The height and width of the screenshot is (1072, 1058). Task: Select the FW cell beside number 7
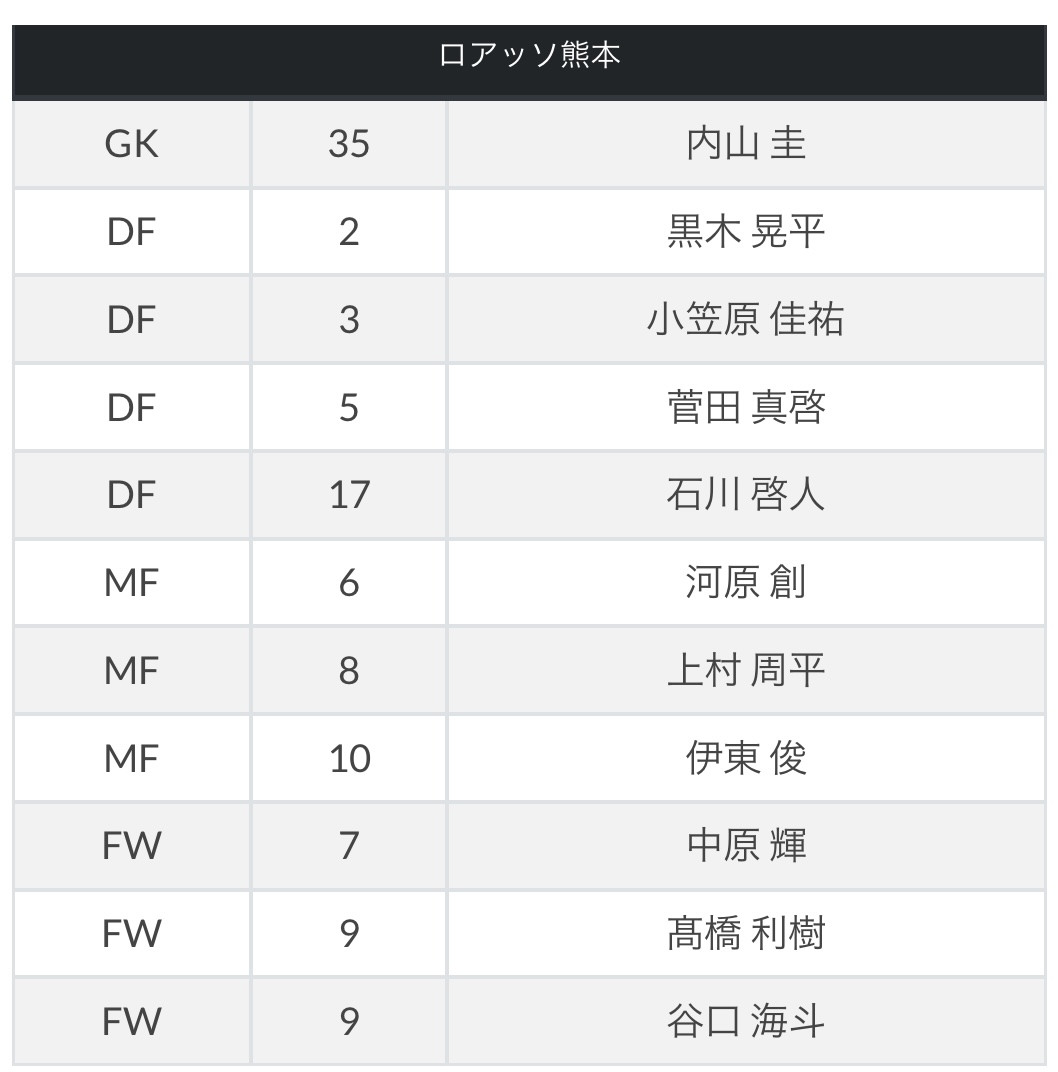132,846
